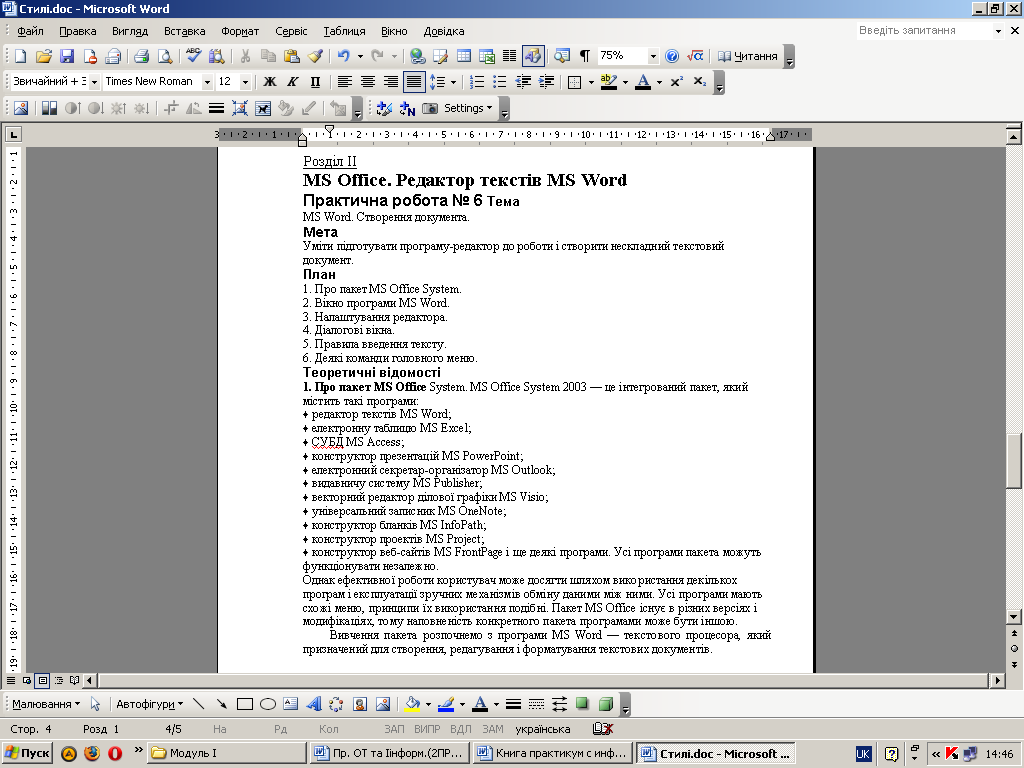Screen dimensions: 1024x768
Task: Click the vertical scrollbar thumb
Action: pos(1014,461)
